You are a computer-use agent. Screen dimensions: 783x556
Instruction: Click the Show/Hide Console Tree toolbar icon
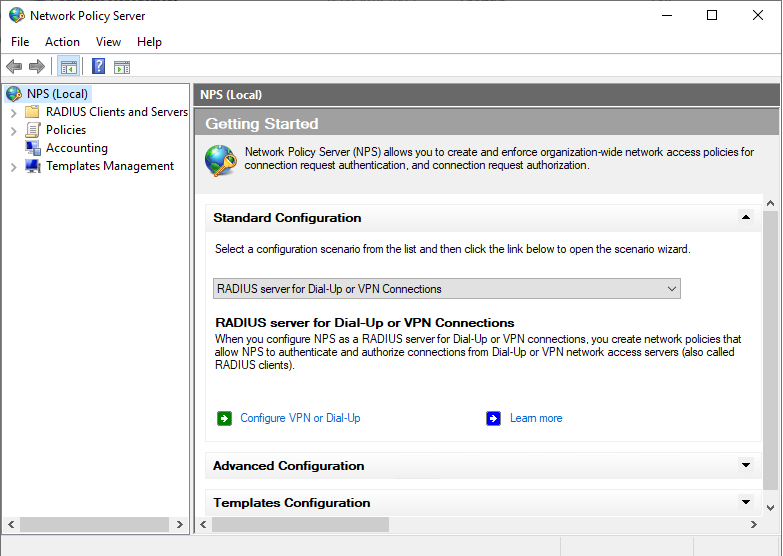(x=69, y=67)
